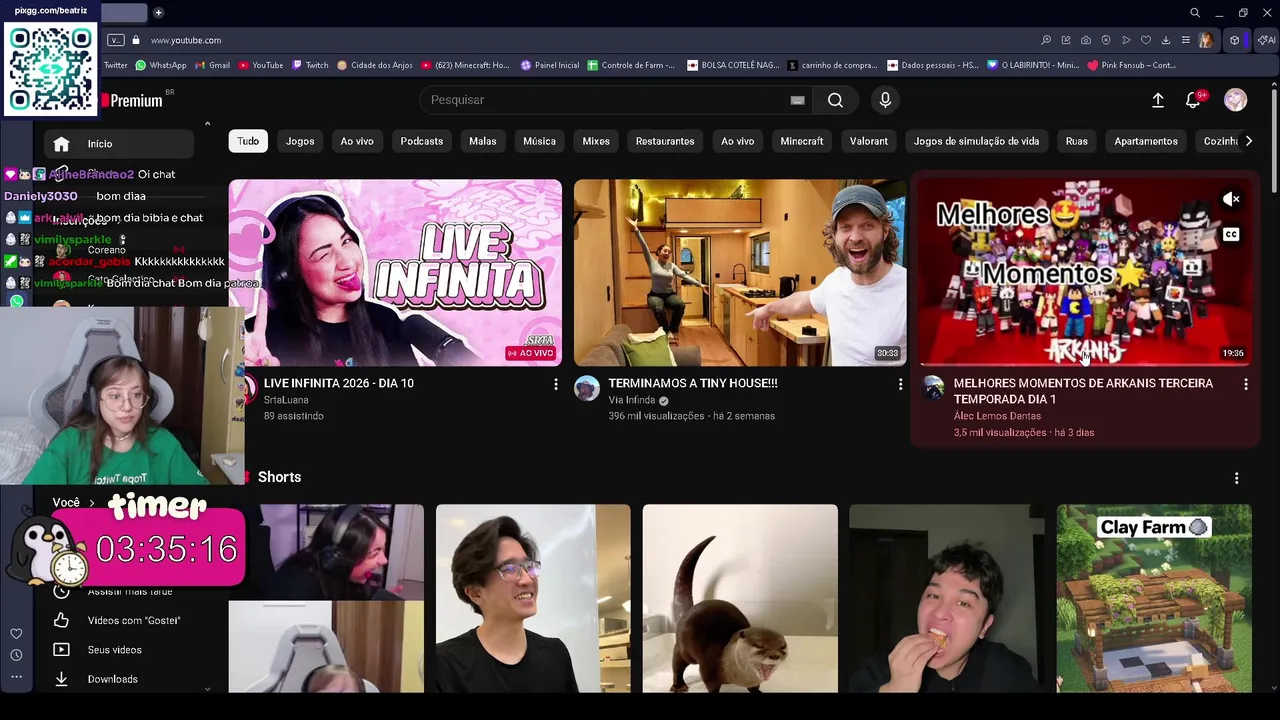Click the browser player arrow icon

coord(1126,40)
